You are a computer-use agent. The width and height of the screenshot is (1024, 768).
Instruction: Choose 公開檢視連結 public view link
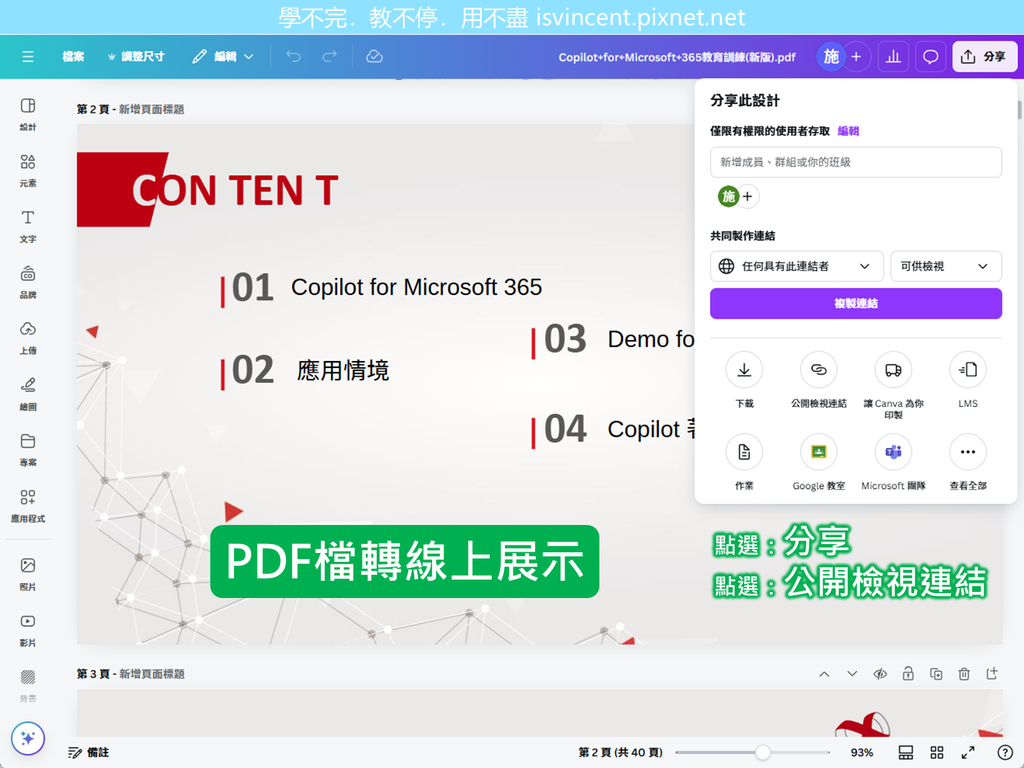coord(818,380)
